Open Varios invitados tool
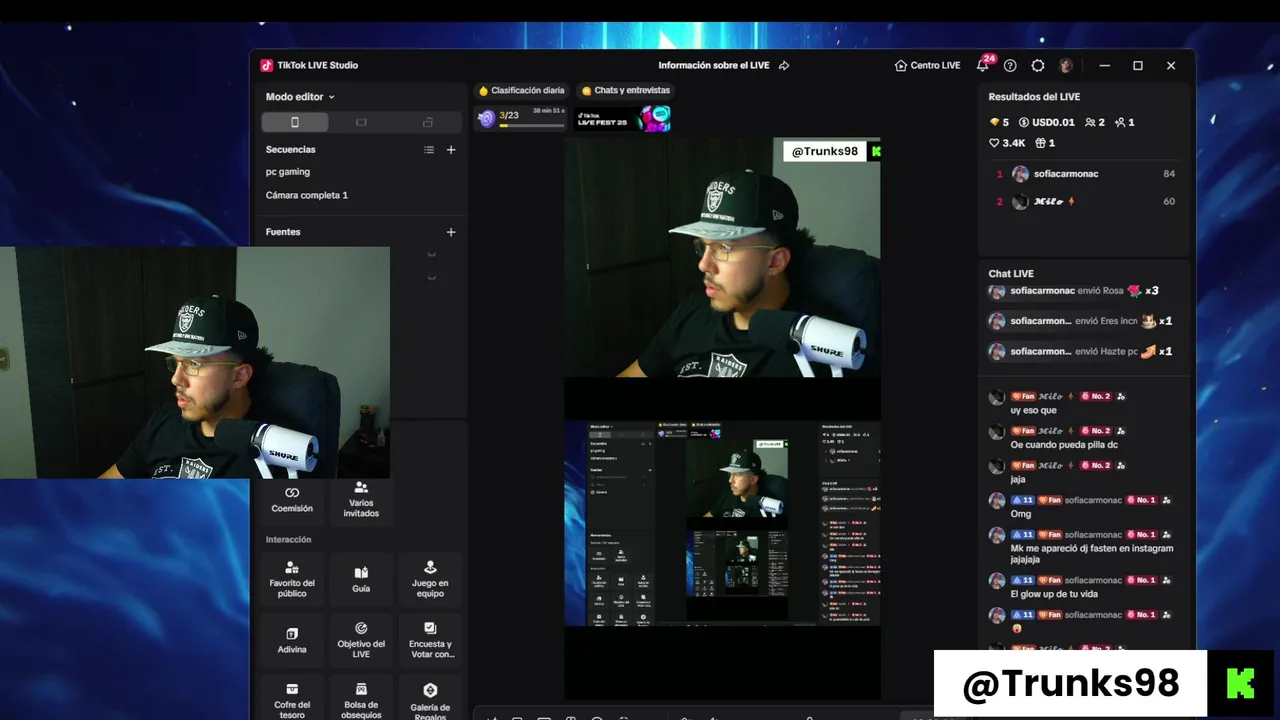The height and width of the screenshot is (720, 1280). coord(361,501)
